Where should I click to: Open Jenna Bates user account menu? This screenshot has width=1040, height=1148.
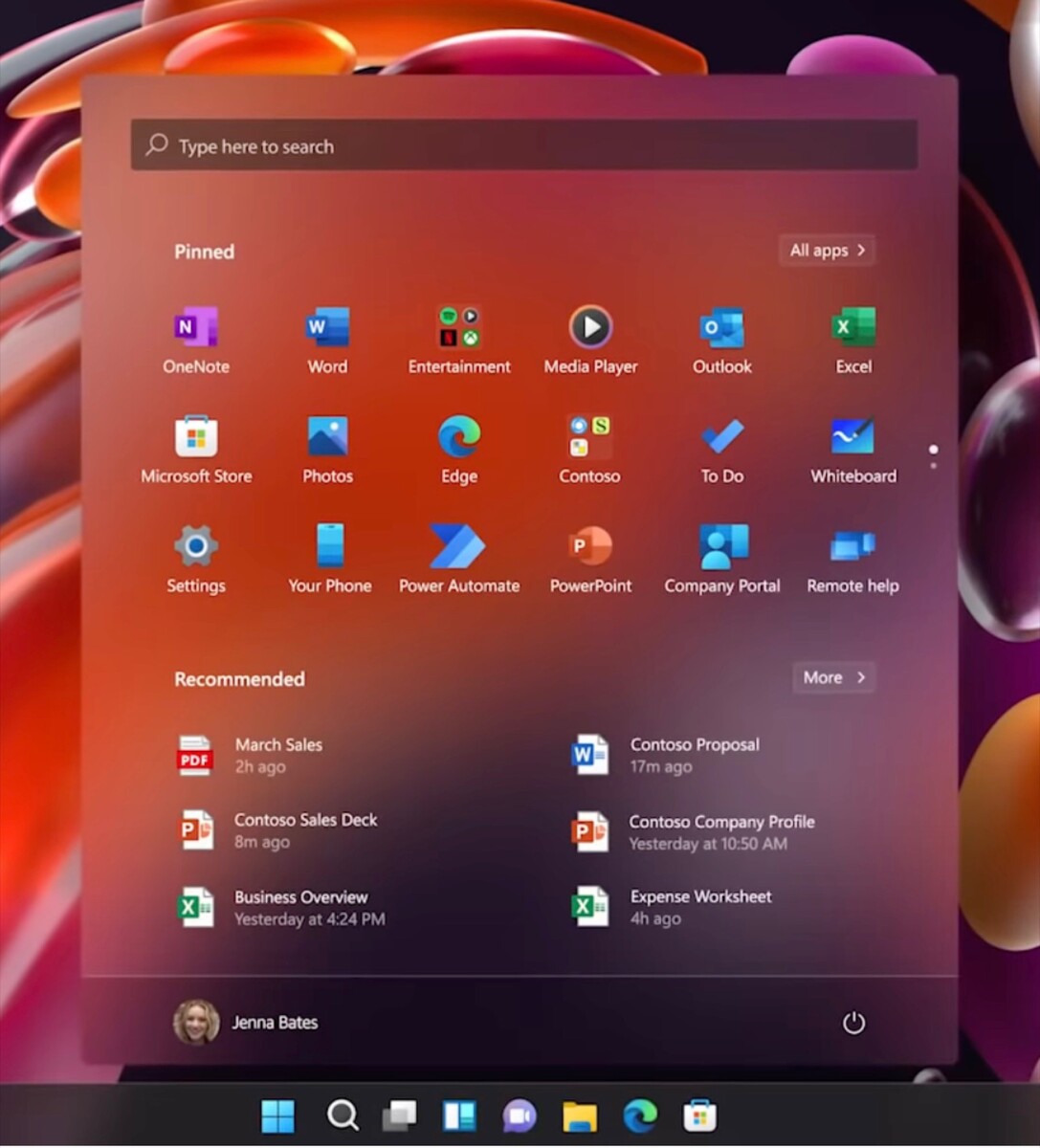[247, 1023]
